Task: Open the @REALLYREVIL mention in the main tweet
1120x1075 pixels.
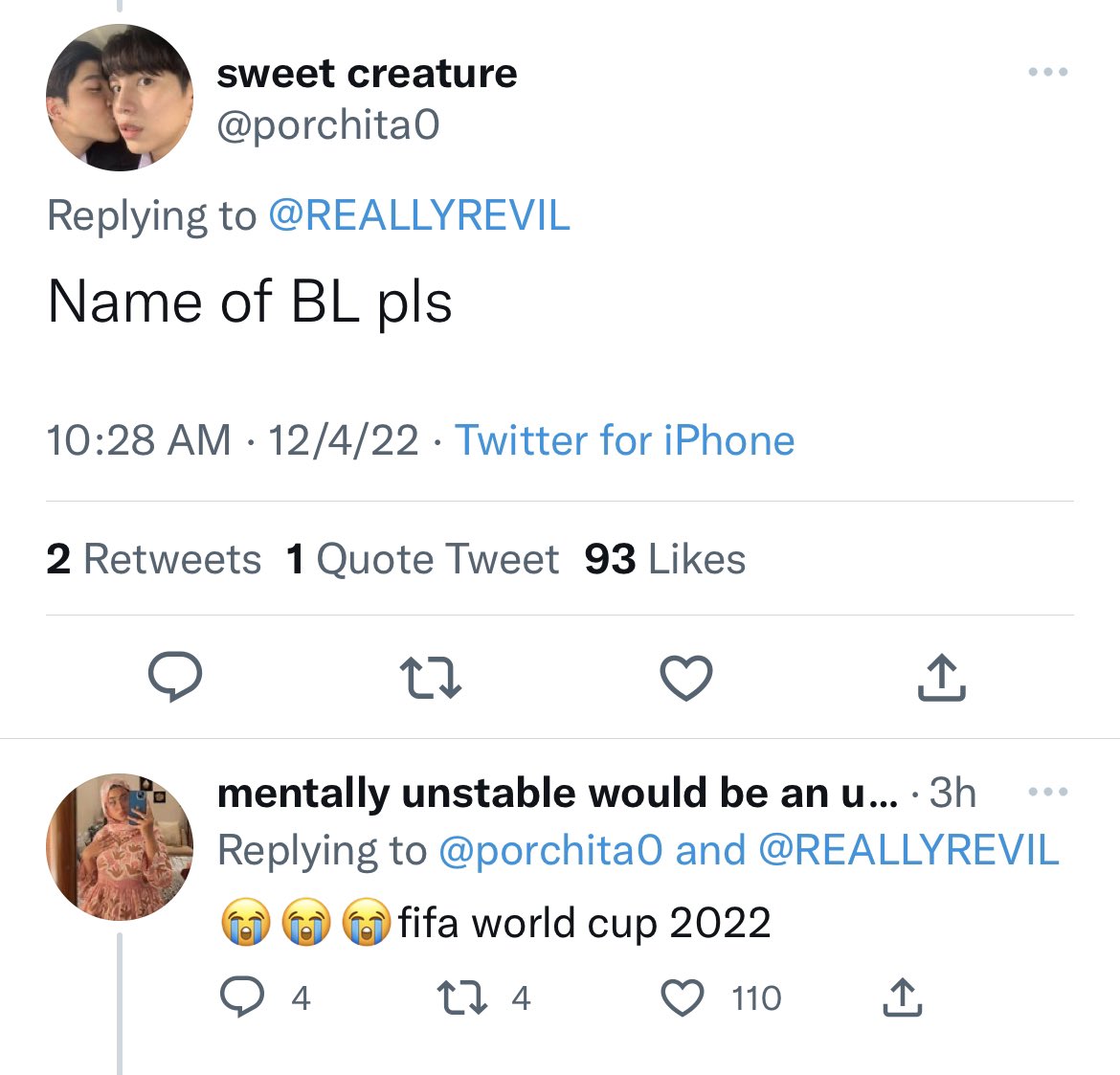Action: click(419, 215)
